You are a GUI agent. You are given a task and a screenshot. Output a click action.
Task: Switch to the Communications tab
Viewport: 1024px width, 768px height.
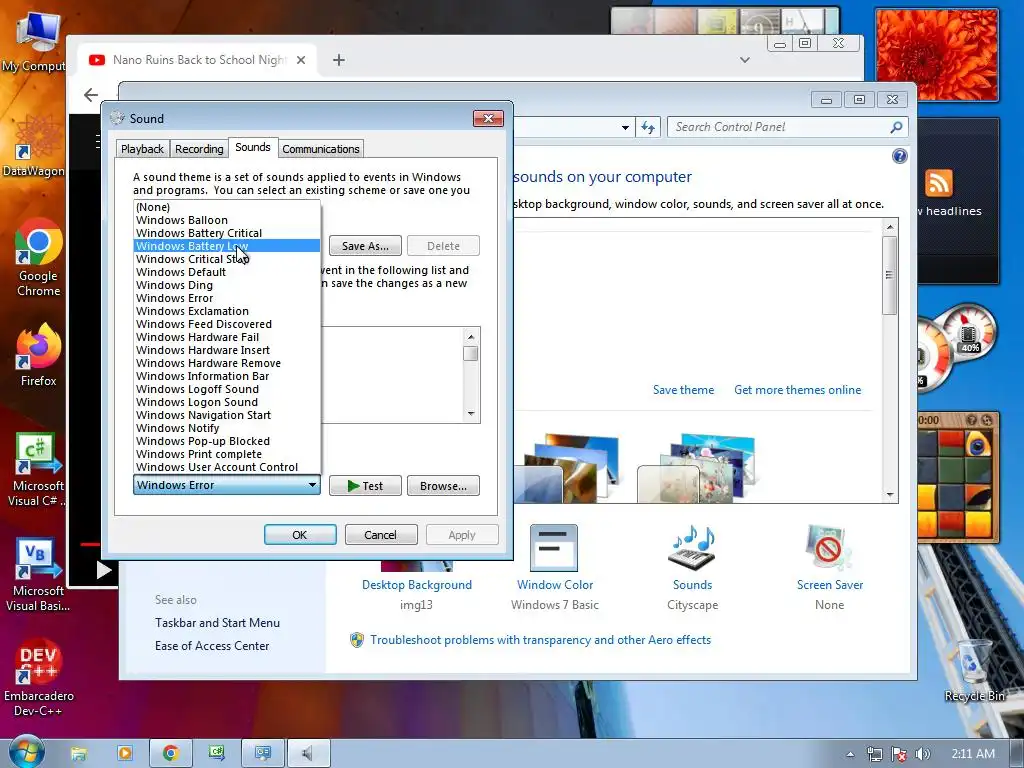[x=321, y=149]
